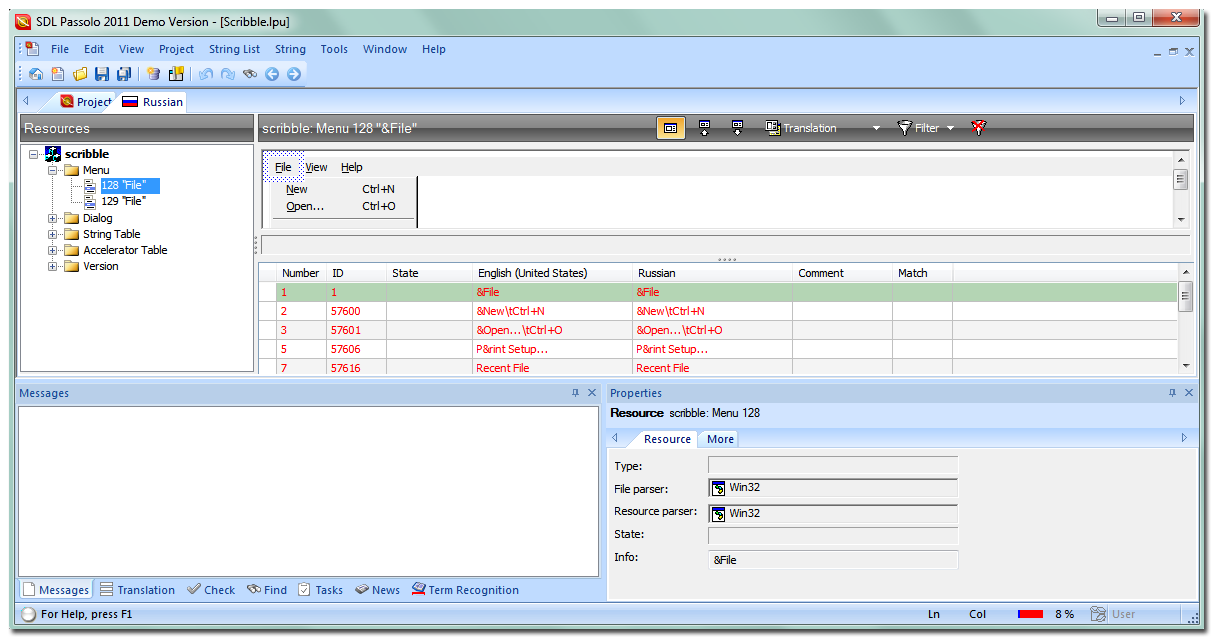Screen dimensions: 1214x639
Task: Click the previous resource up-arrow icon
Action: [704, 128]
